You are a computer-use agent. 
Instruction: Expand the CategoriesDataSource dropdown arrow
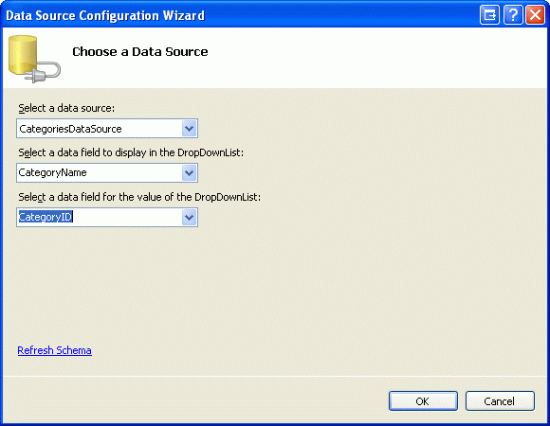coord(189,128)
